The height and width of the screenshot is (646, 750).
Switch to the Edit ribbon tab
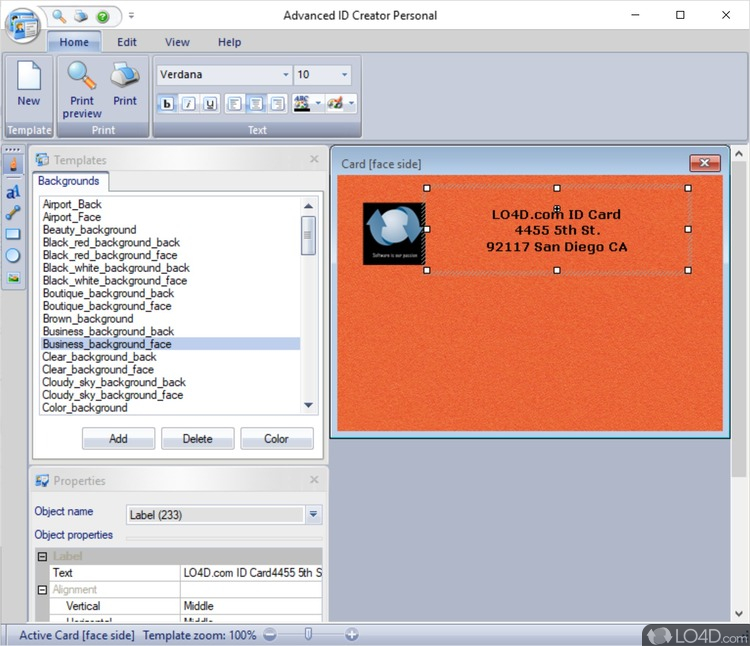[x=127, y=42]
